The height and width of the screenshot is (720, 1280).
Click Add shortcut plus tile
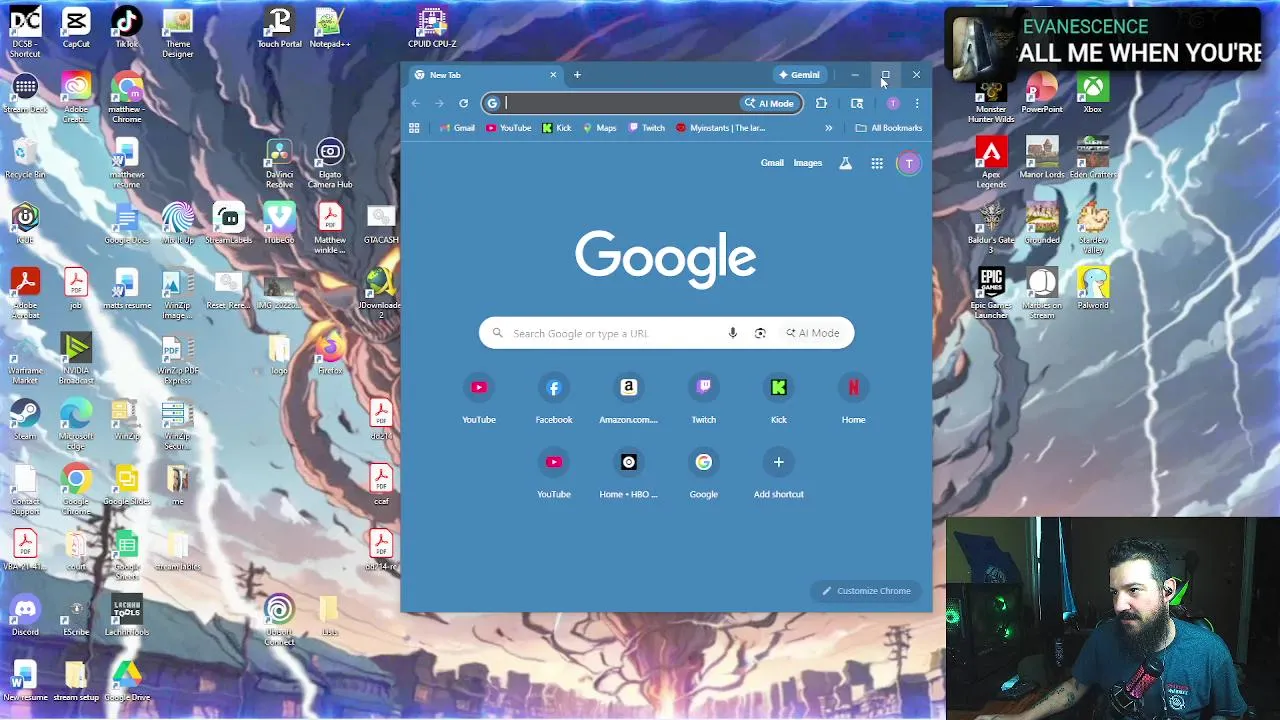779,474
